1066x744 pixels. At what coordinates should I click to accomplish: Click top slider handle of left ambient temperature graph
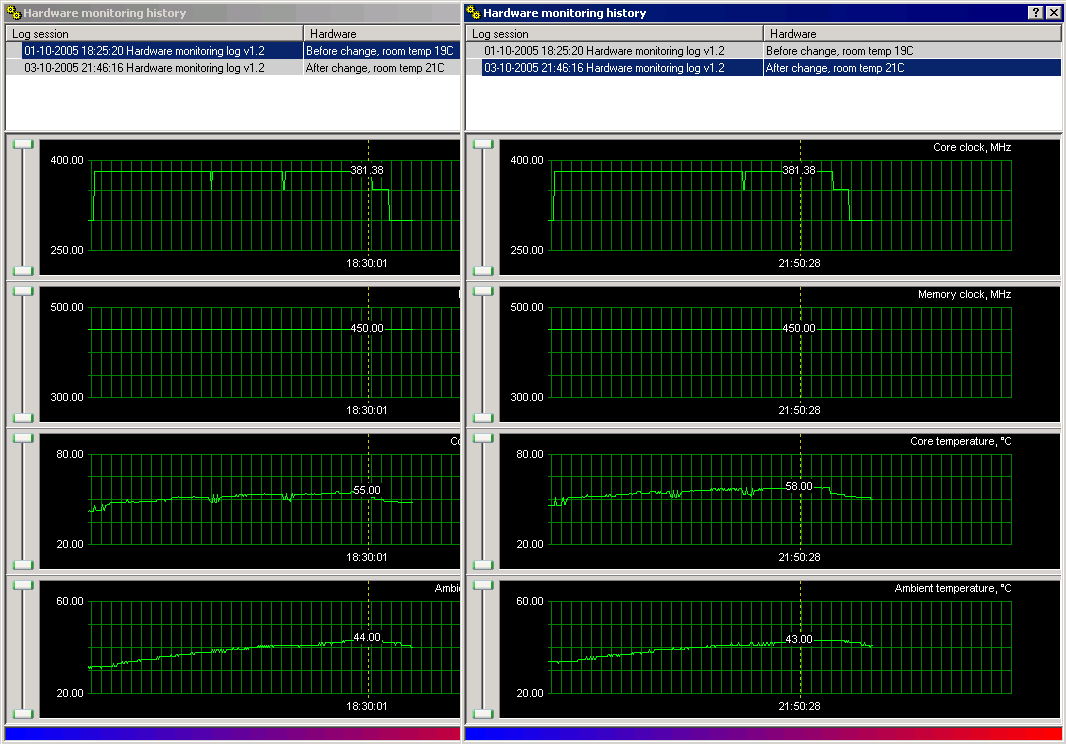click(23, 585)
